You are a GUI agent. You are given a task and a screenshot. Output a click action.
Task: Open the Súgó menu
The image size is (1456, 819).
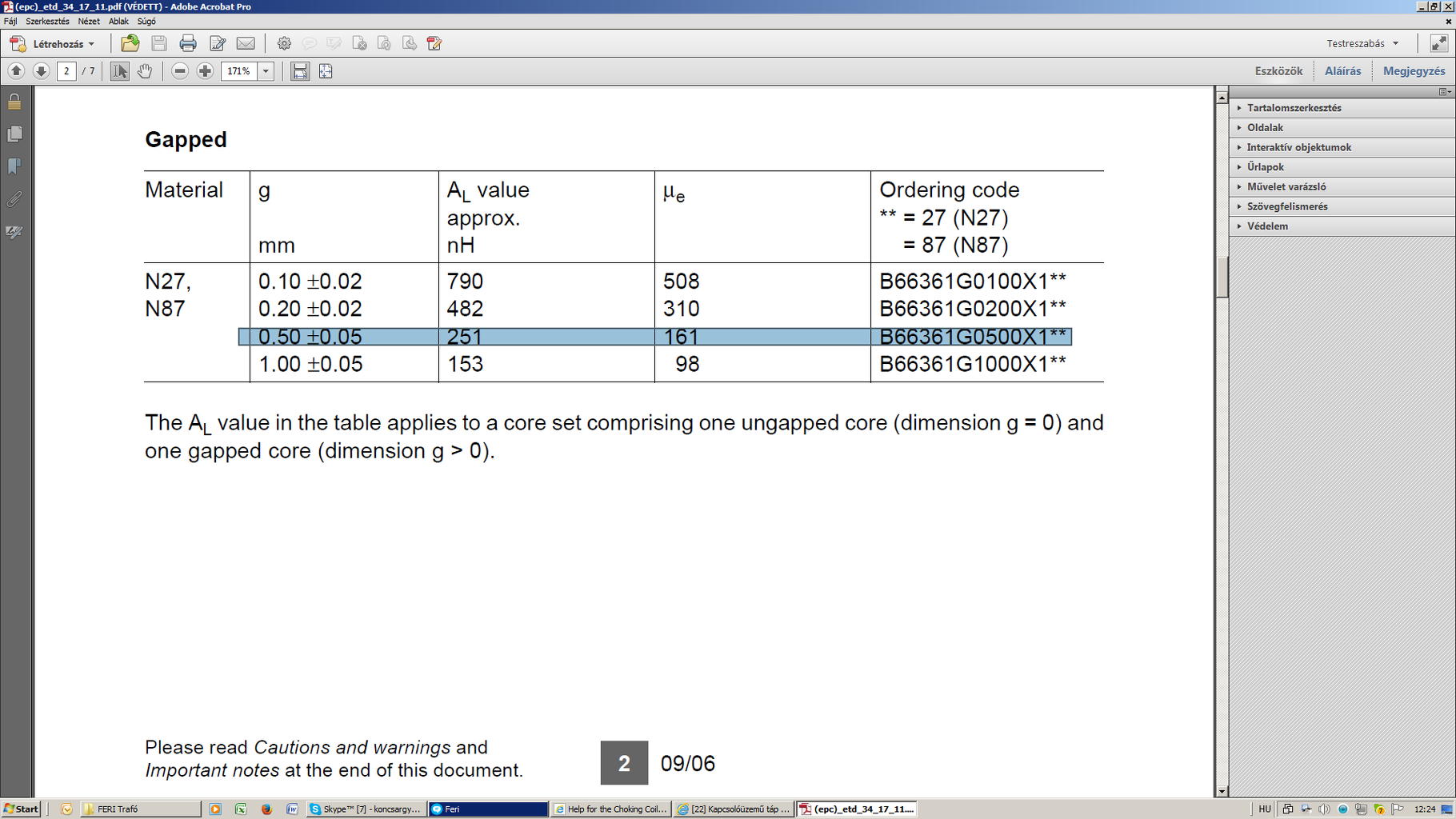[146, 22]
